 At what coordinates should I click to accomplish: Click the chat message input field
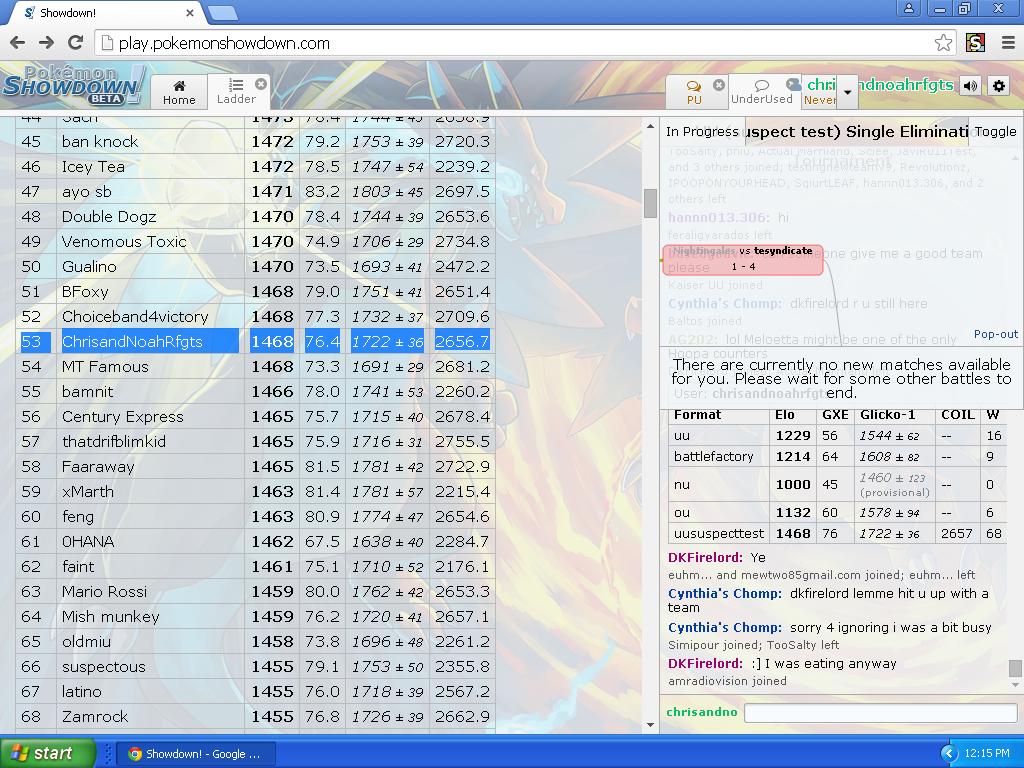pos(880,712)
